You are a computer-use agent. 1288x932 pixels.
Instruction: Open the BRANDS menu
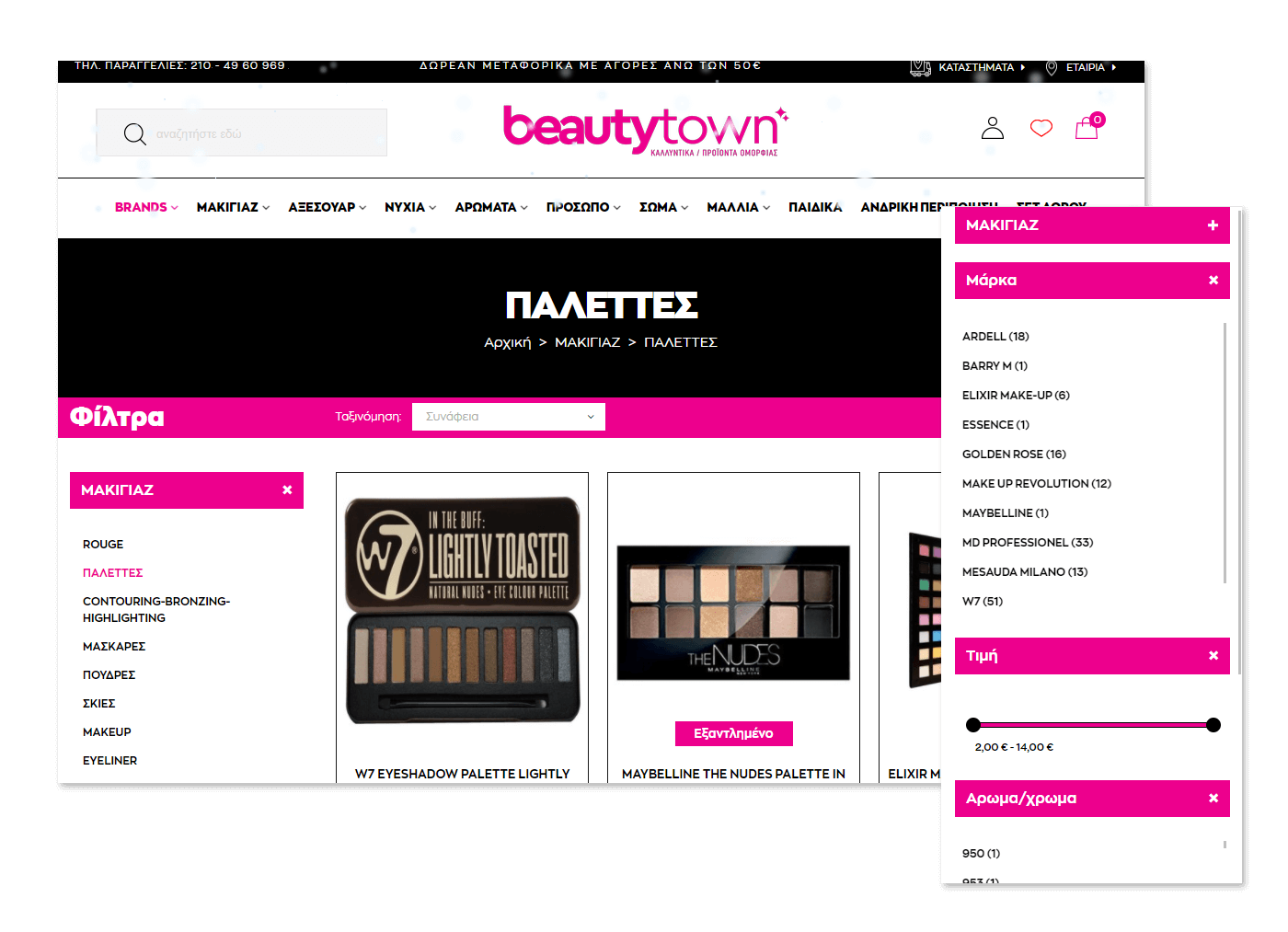tap(146, 207)
